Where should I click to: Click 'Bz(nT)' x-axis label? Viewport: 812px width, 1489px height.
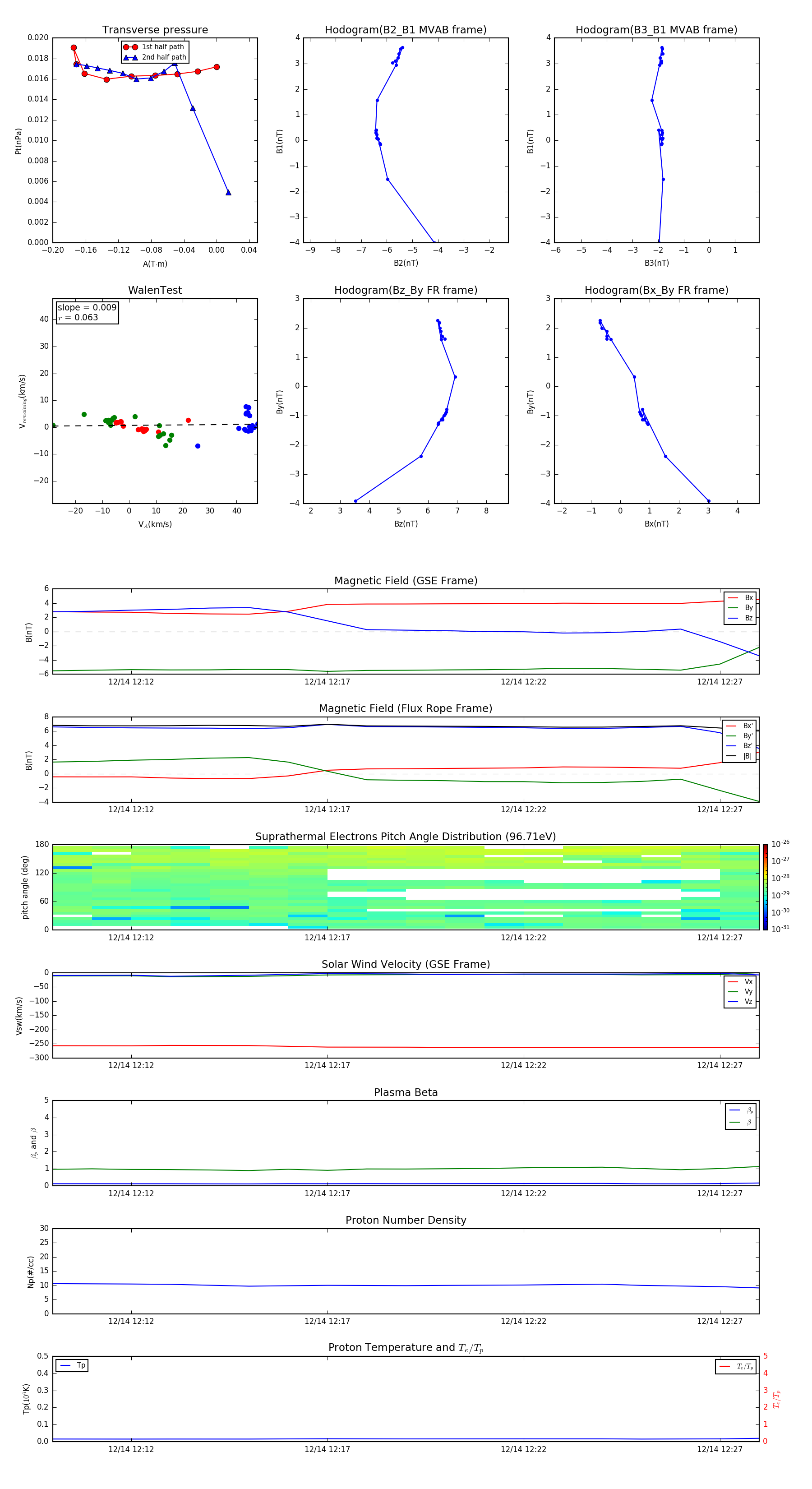coord(406,524)
